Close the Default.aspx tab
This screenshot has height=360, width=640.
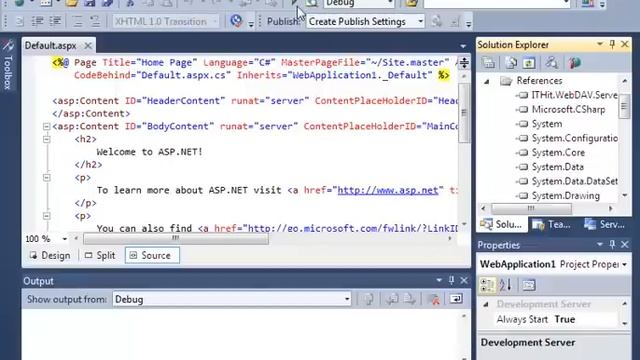coord(88,46)
